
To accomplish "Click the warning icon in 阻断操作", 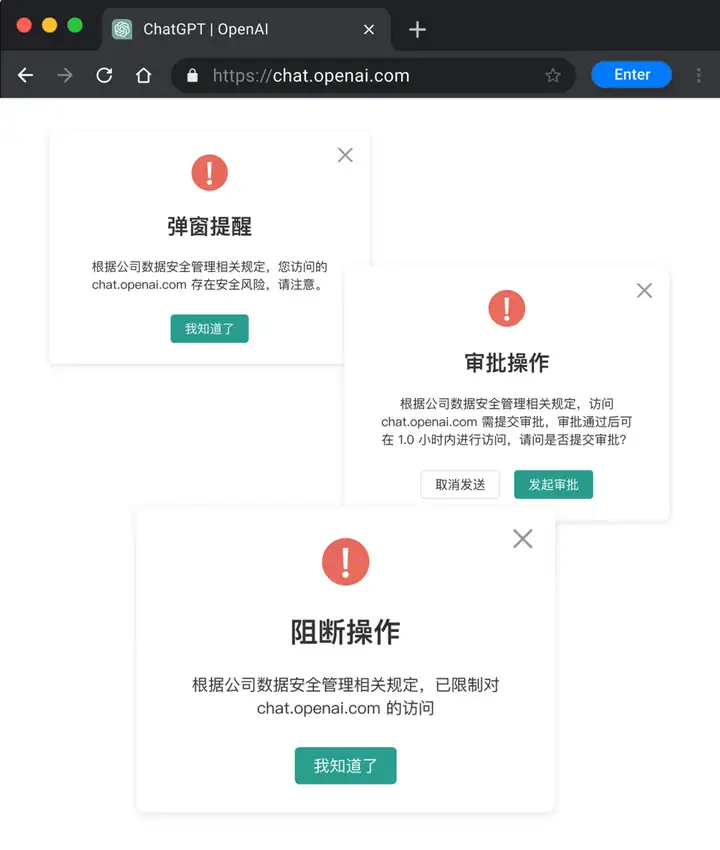I will [345, 562].
